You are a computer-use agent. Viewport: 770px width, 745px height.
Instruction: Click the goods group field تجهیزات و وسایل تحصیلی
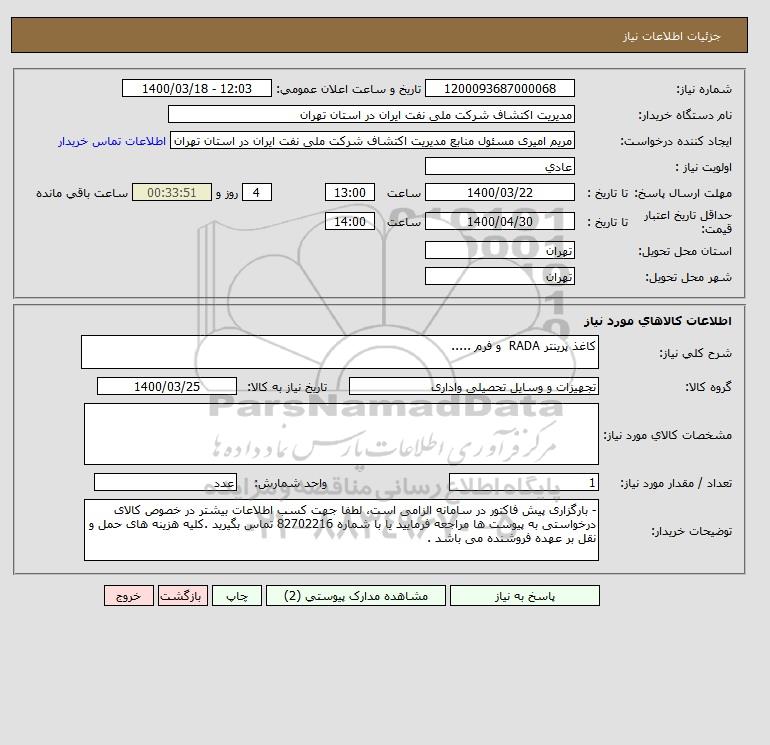point(473,386)
